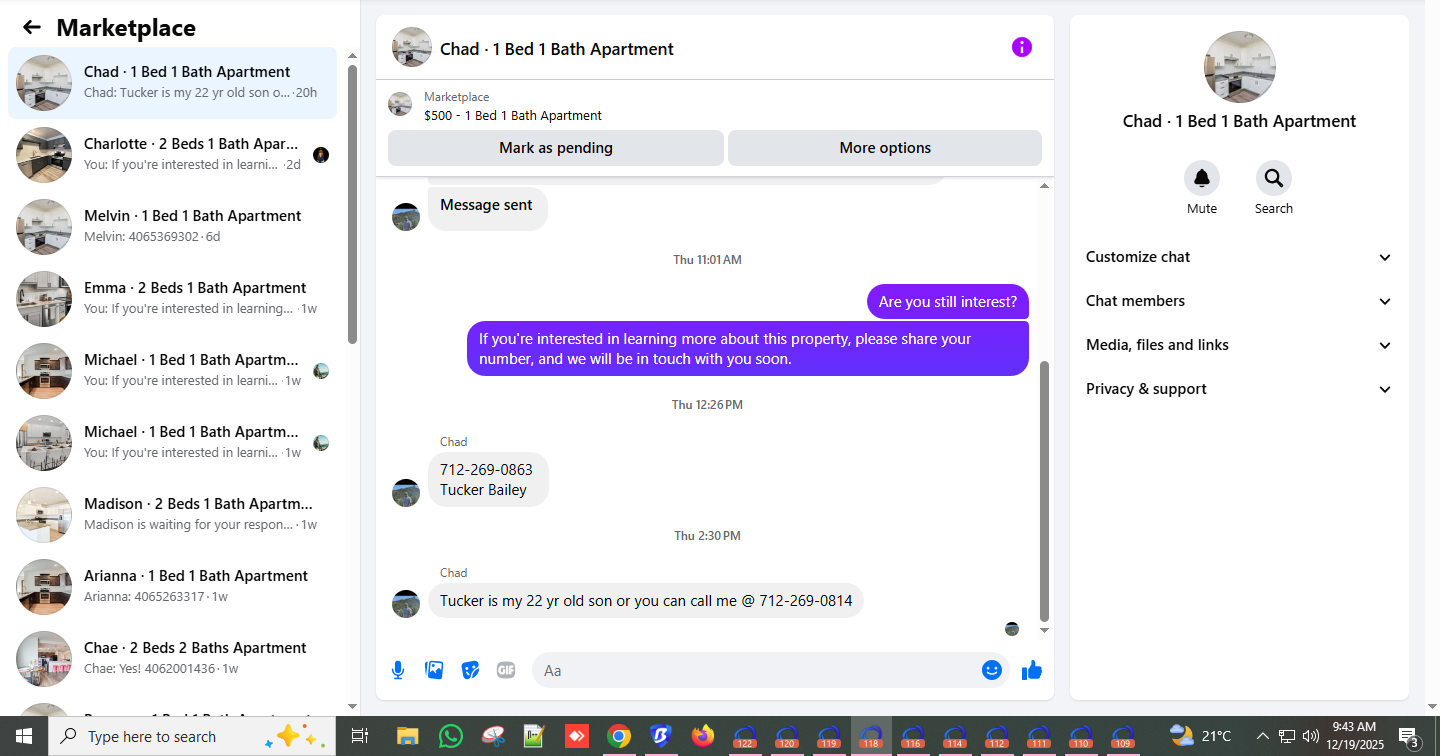Click the Mark as pending button
Screen dimensions: 1440x756
coord(556,148)
